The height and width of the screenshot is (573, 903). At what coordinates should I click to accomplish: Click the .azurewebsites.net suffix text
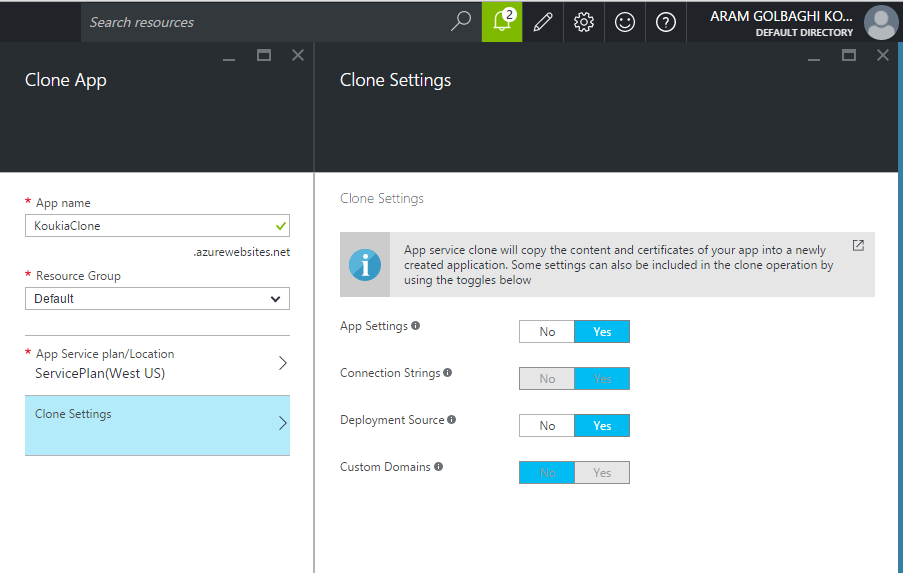[x=241, y=252]
